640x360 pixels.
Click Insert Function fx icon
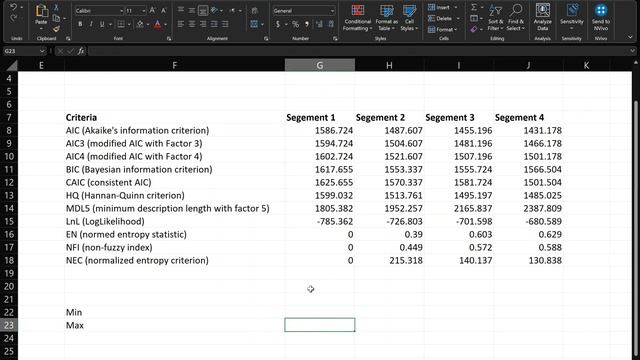81,51
